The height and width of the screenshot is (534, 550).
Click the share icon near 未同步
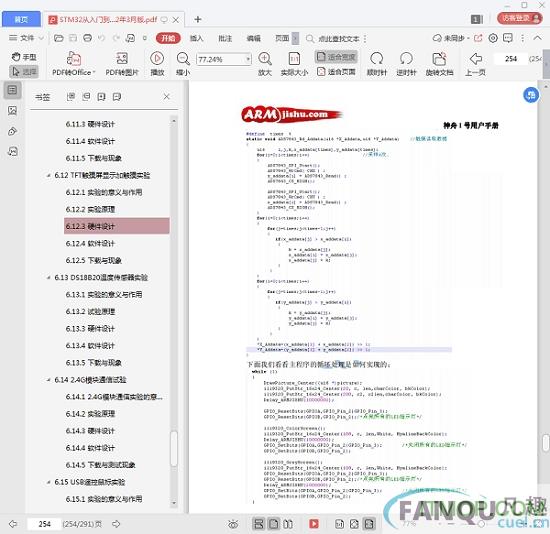(478, 38)
